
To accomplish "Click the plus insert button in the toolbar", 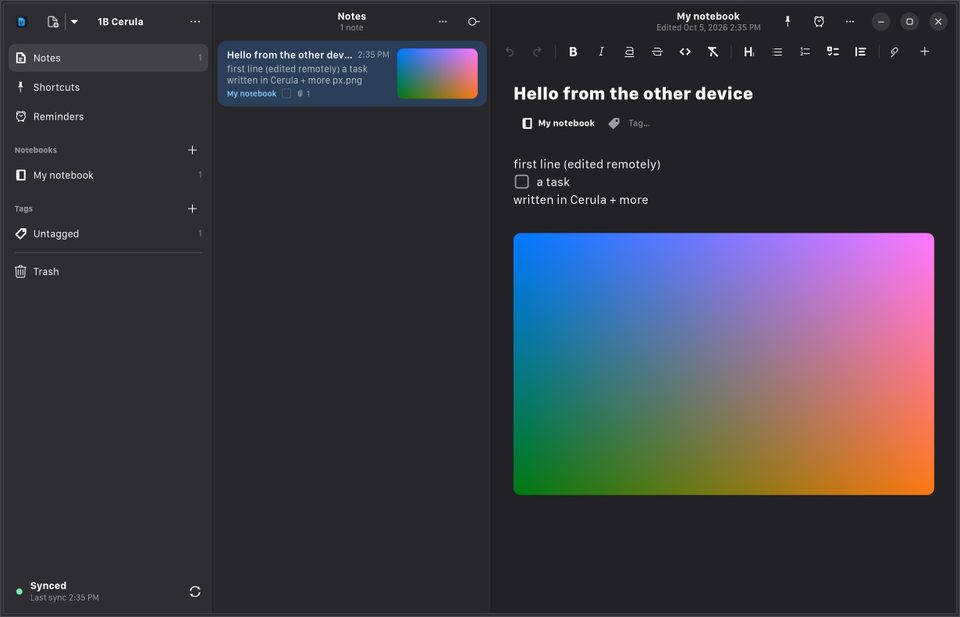I will click(924, 52).
